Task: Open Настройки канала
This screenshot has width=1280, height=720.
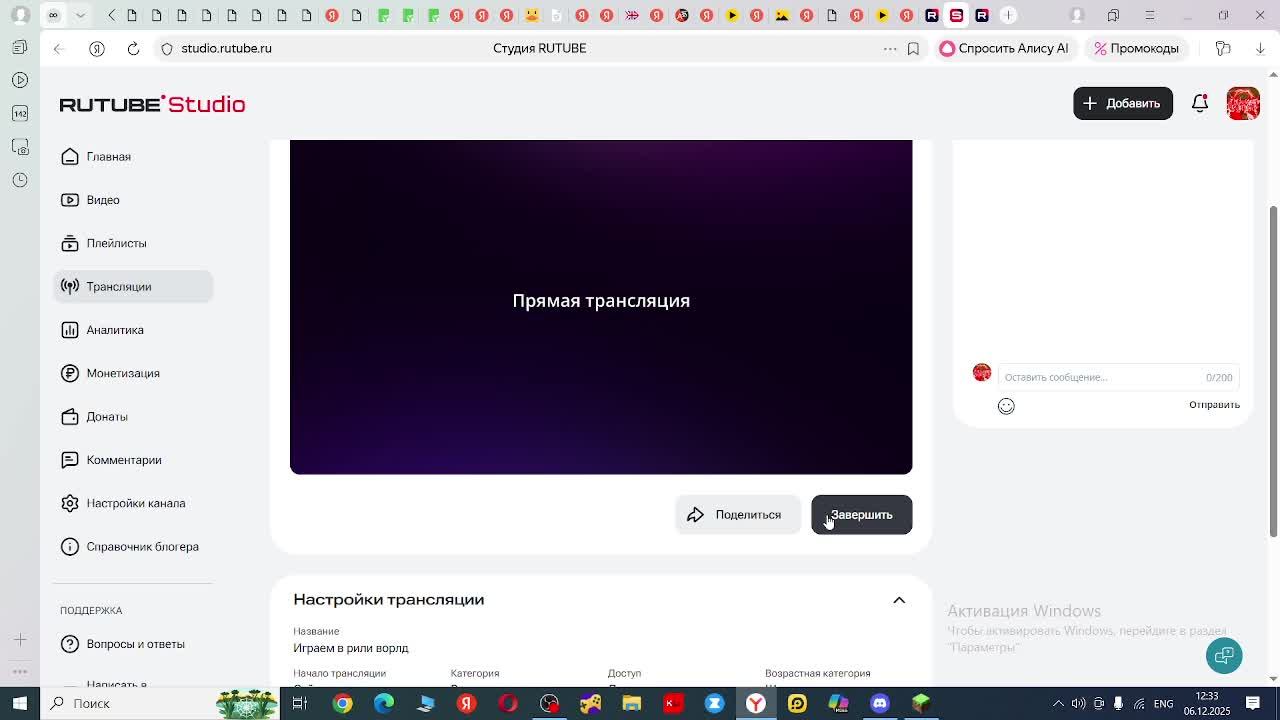Action: click(133, 503)
